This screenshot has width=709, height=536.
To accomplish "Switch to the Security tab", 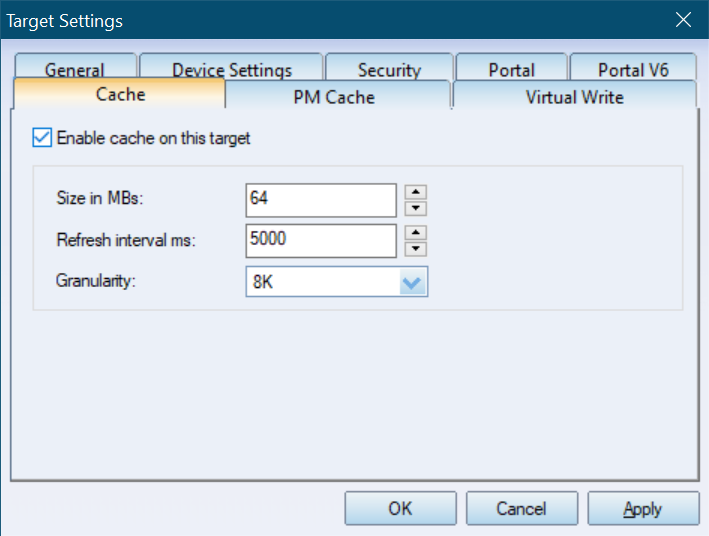I will (x=389, y=67).
